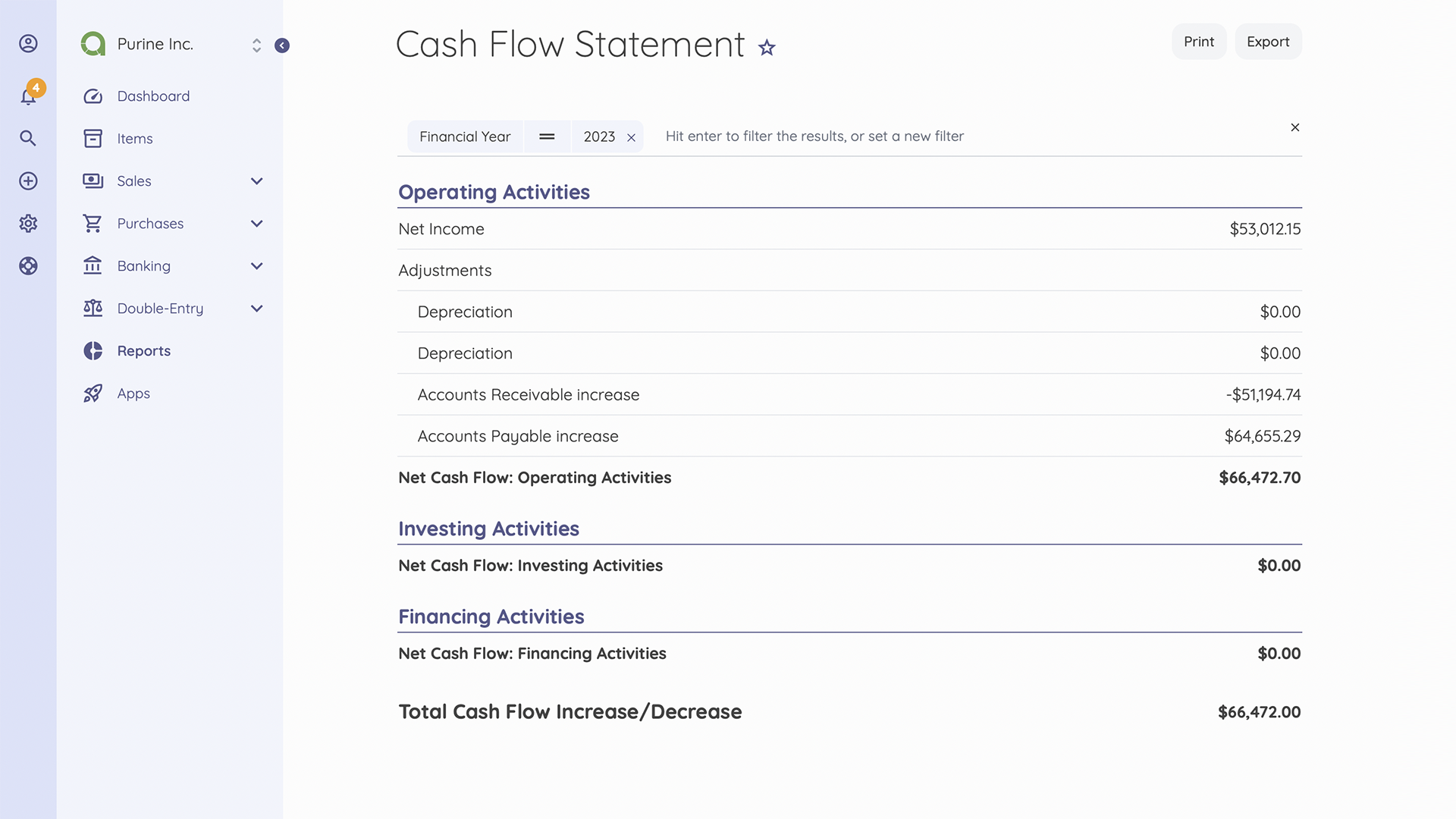Expand the Banking section

(x=256, y=265)
